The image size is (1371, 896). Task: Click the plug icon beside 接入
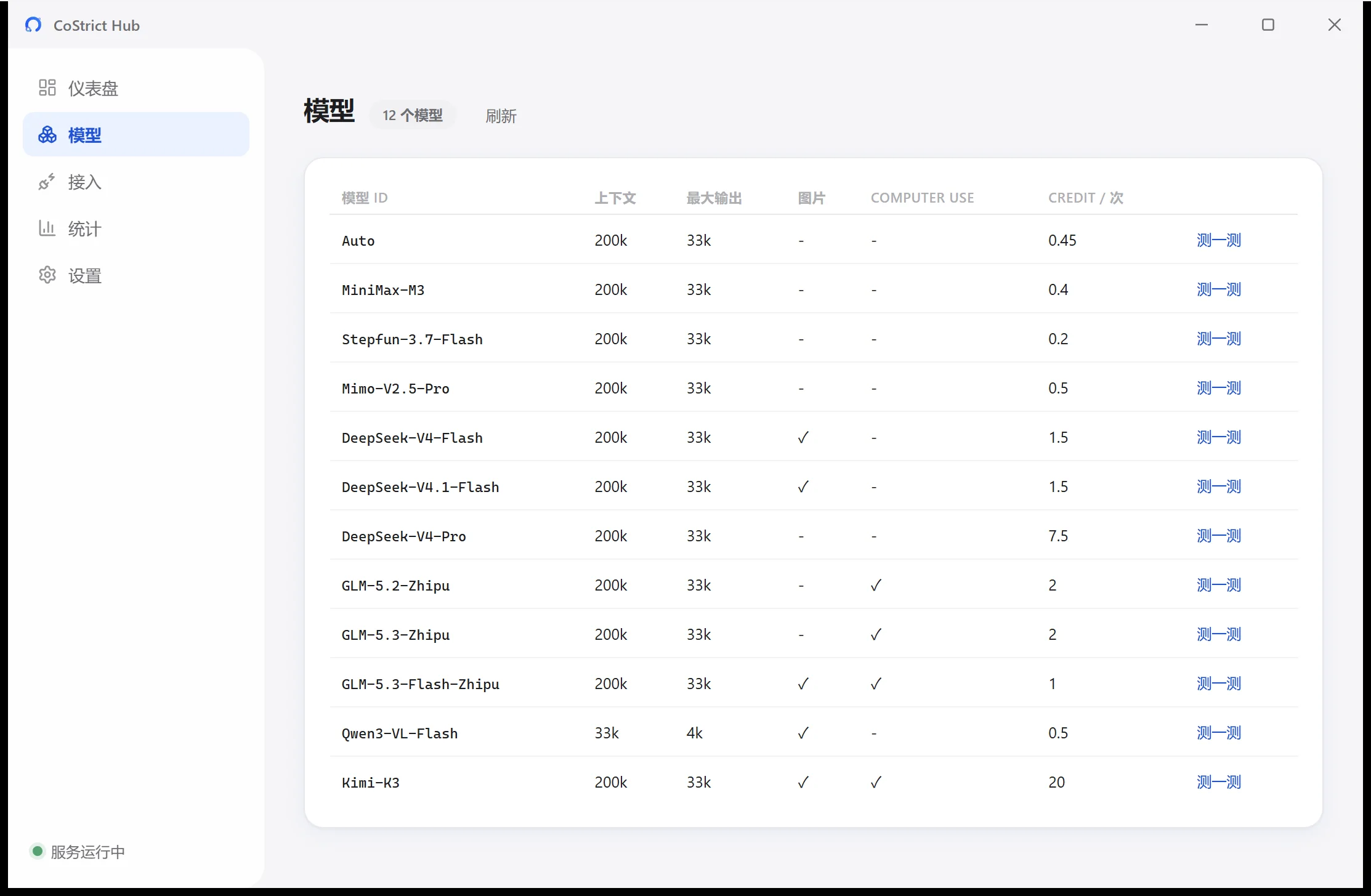click(x=47, y=182)
